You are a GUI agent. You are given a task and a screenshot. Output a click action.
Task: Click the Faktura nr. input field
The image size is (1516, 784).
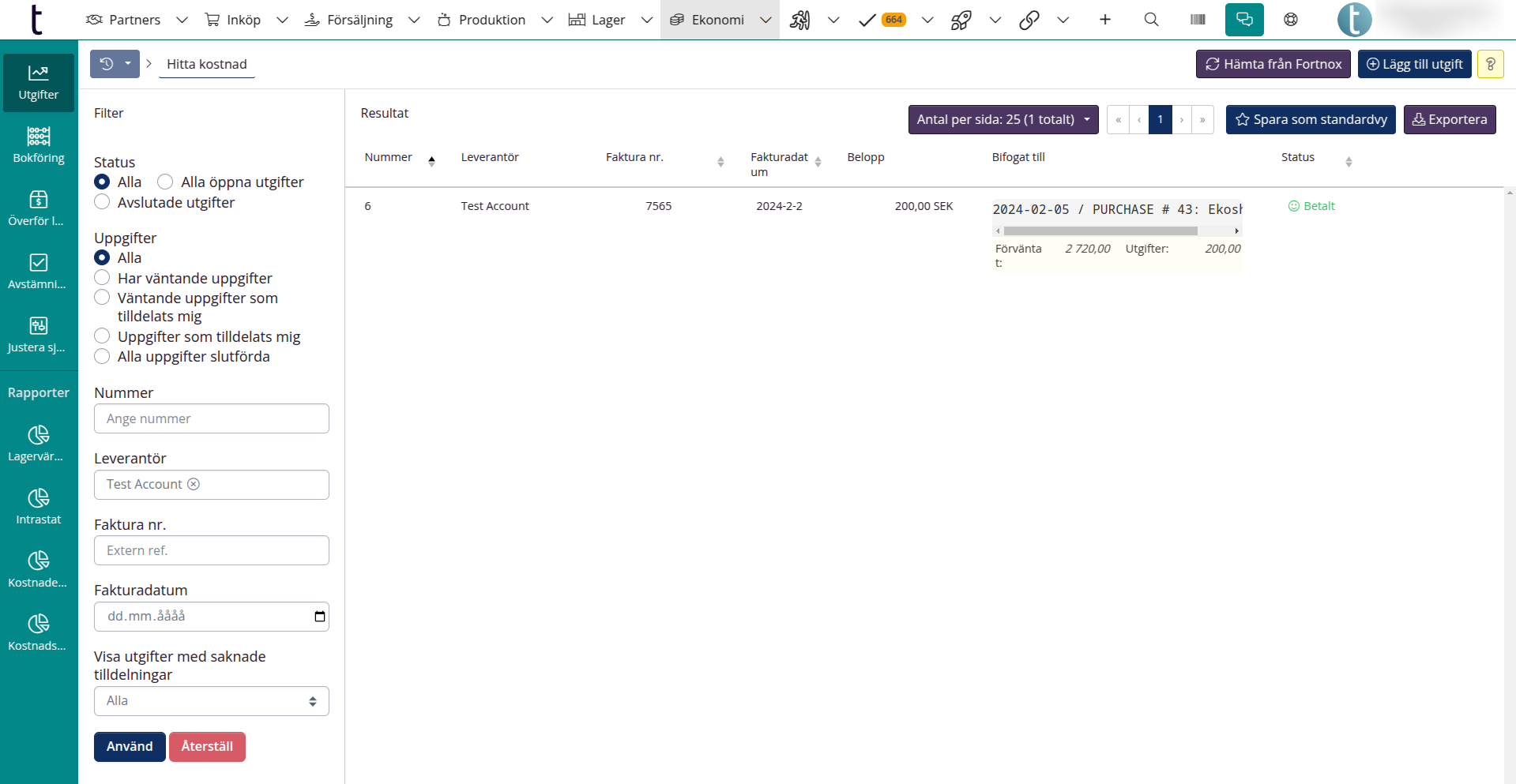[211, 550]
